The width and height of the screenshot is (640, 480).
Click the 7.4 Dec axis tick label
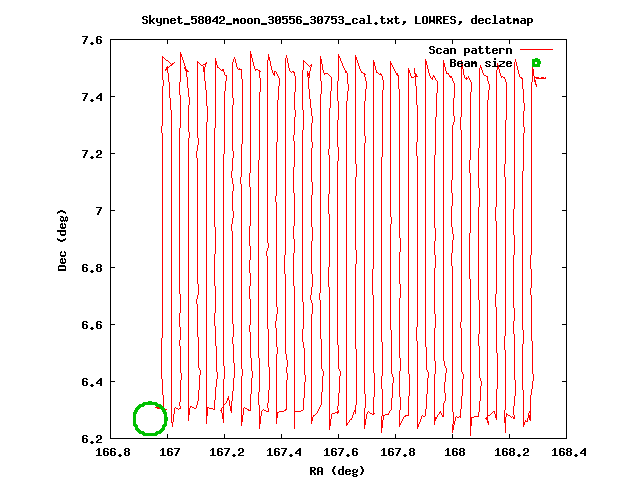click(x=91, y=97)
